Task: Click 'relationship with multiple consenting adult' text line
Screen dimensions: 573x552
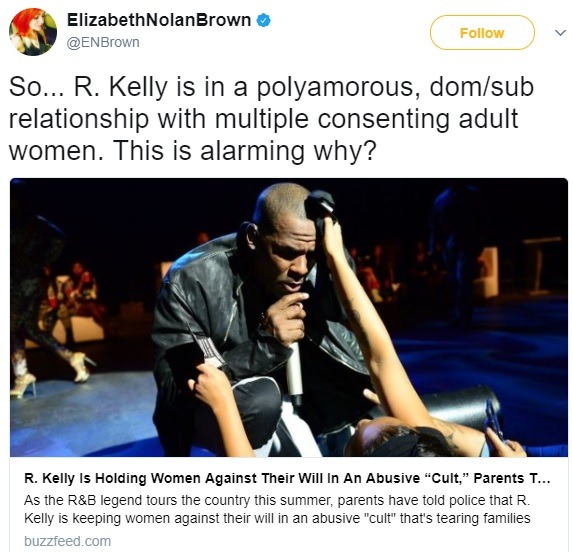Action: pos(263,119)
